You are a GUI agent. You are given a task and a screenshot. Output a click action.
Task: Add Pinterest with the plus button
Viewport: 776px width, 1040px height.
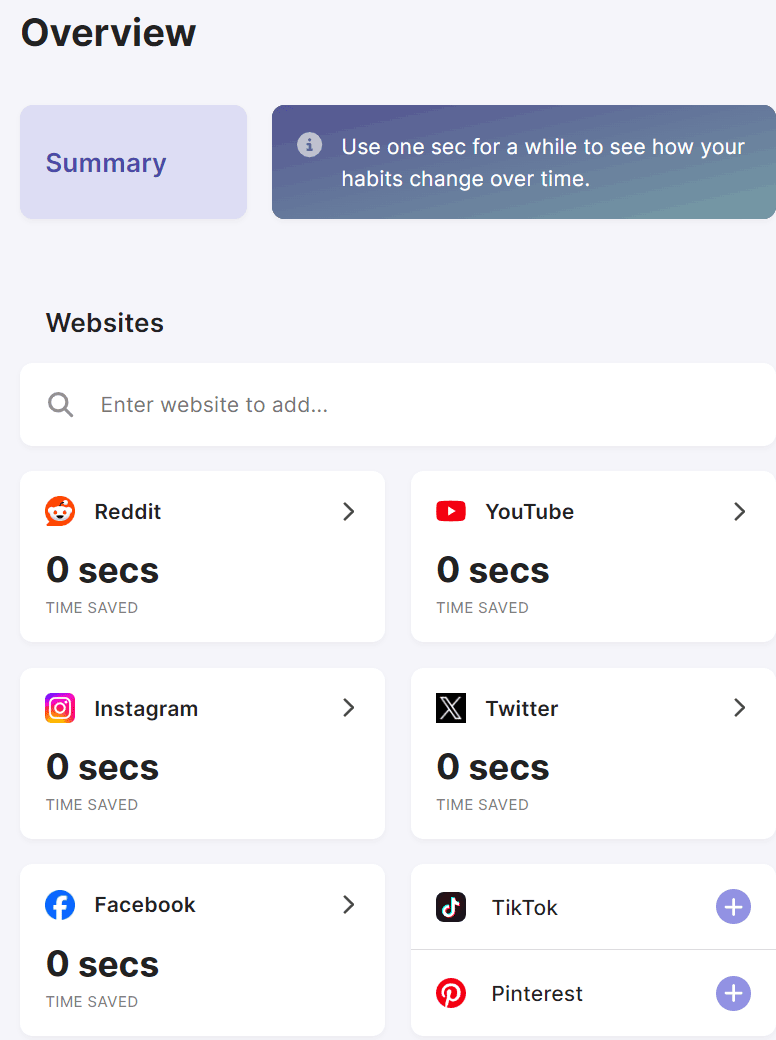coord(733,993)
